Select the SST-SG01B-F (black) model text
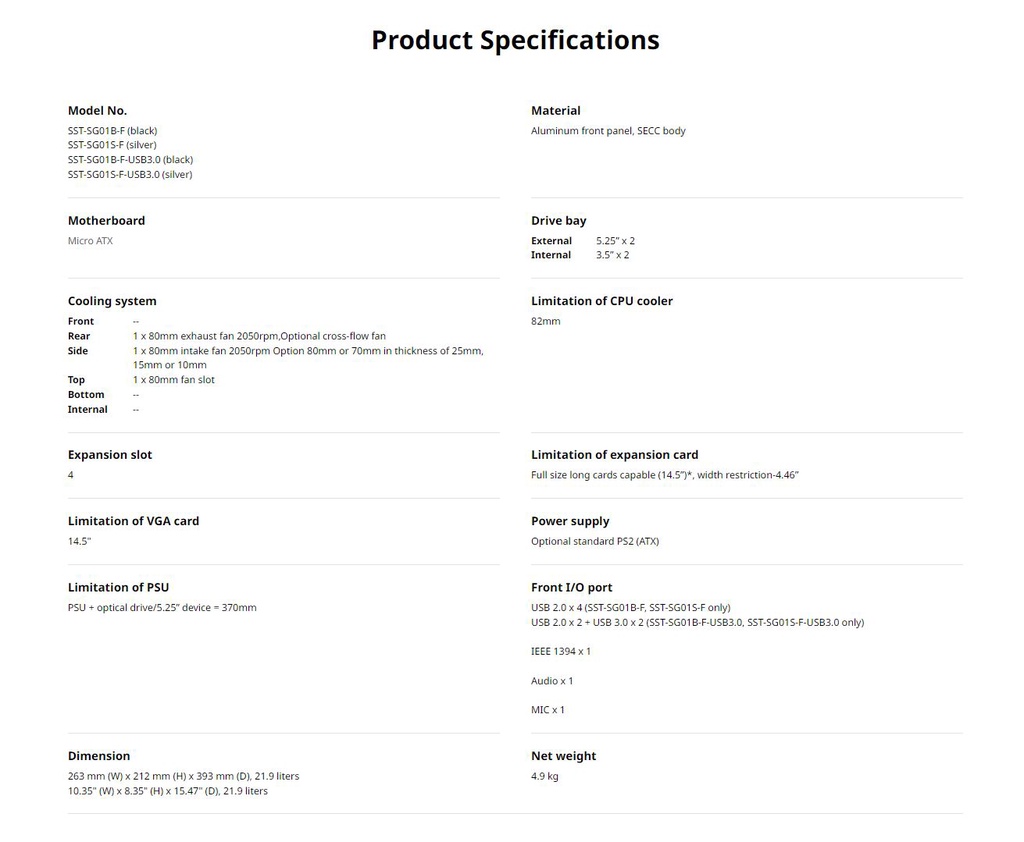This screenshot has width=1024, height=842. click(x=112, y=131)
